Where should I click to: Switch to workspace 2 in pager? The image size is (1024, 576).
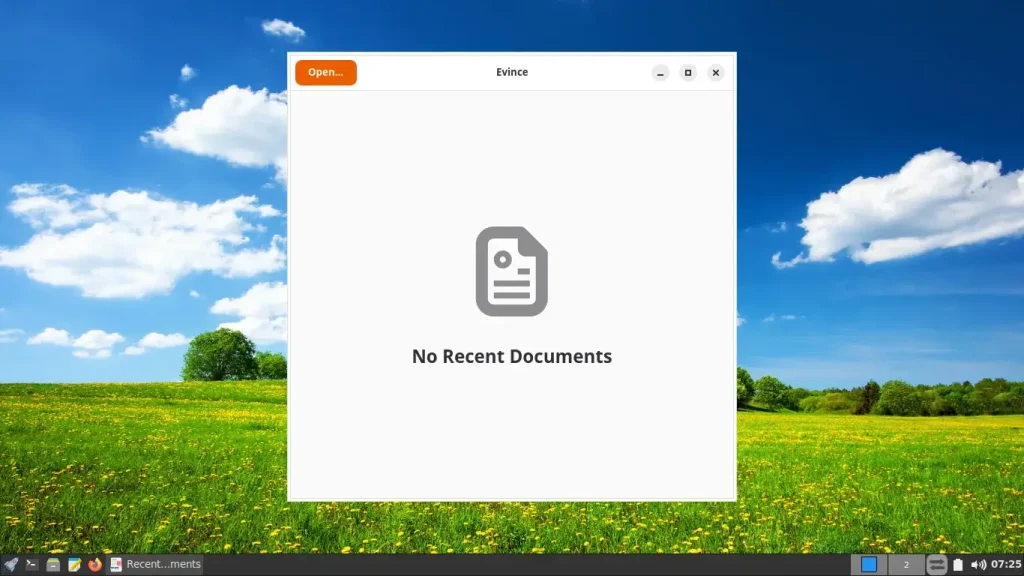(x=906, y=564)
